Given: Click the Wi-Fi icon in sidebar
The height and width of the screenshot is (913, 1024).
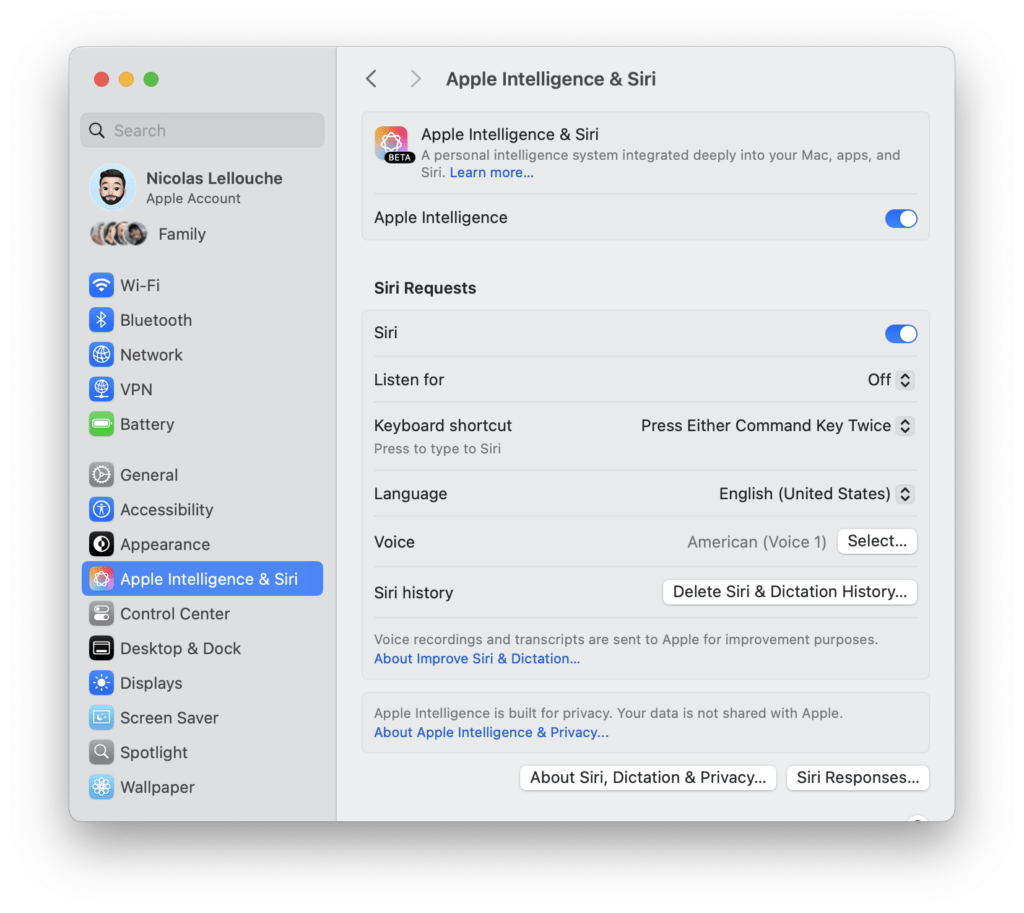Looking at the screenshot, I should click(x=101, y=285).
